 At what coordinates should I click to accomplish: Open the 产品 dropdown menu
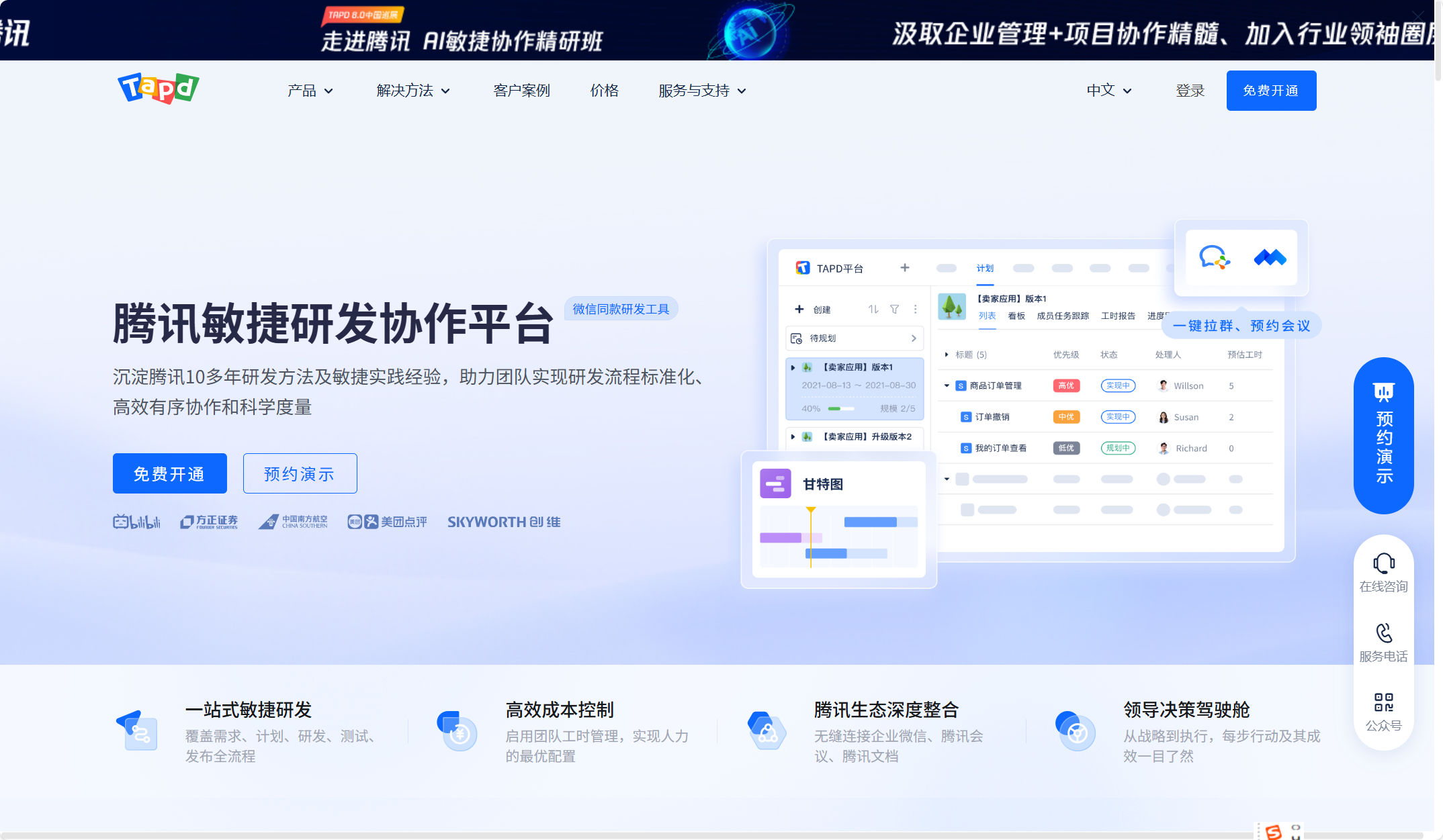310,91
